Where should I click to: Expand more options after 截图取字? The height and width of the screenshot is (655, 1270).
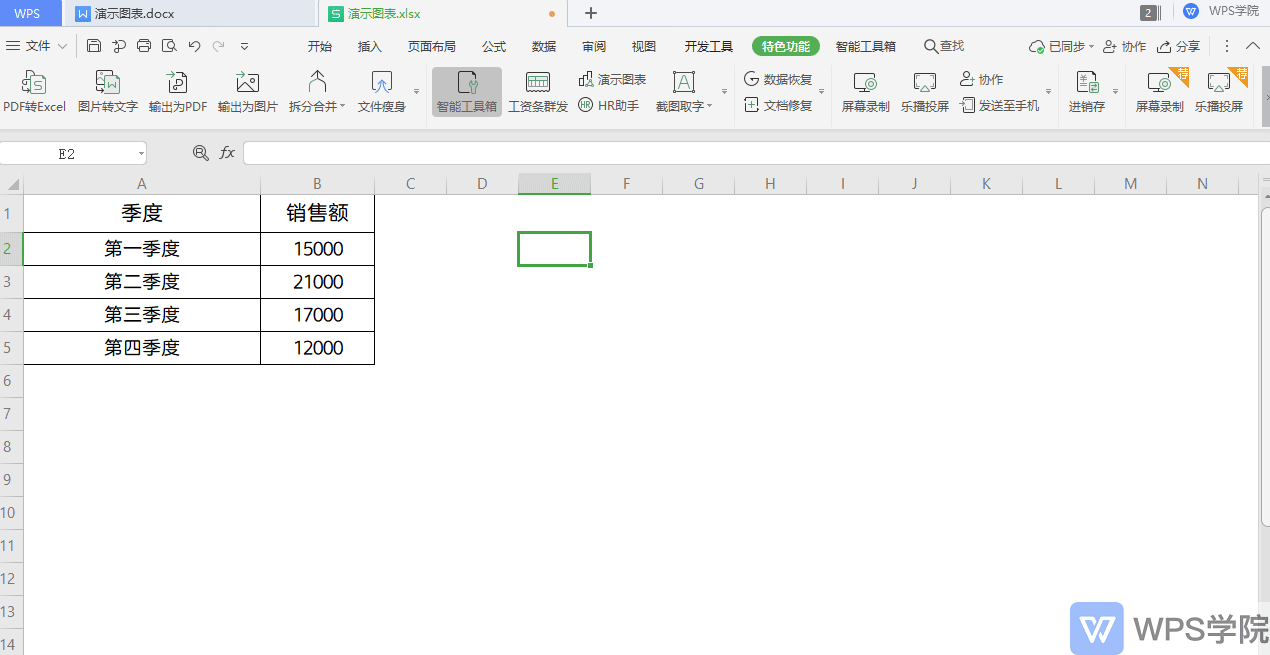[725, 92]
